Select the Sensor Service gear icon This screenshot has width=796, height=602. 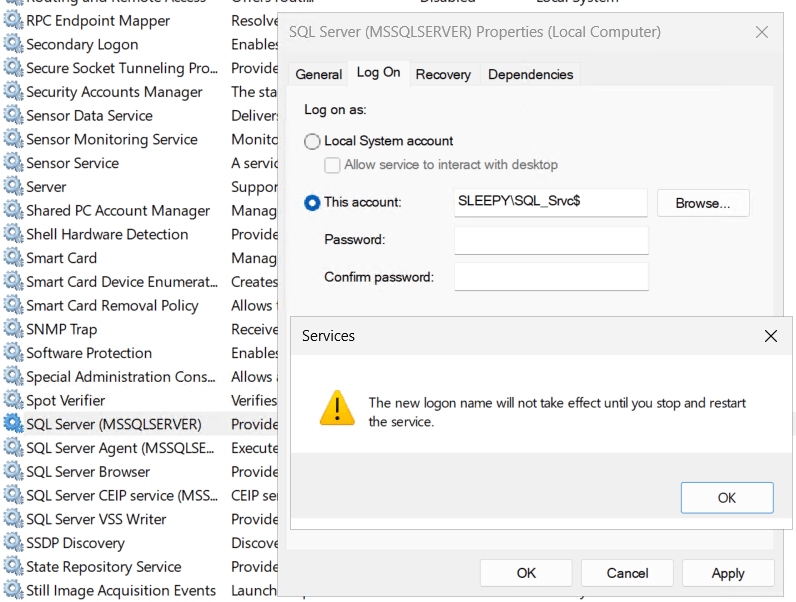[x=13, y=163]
